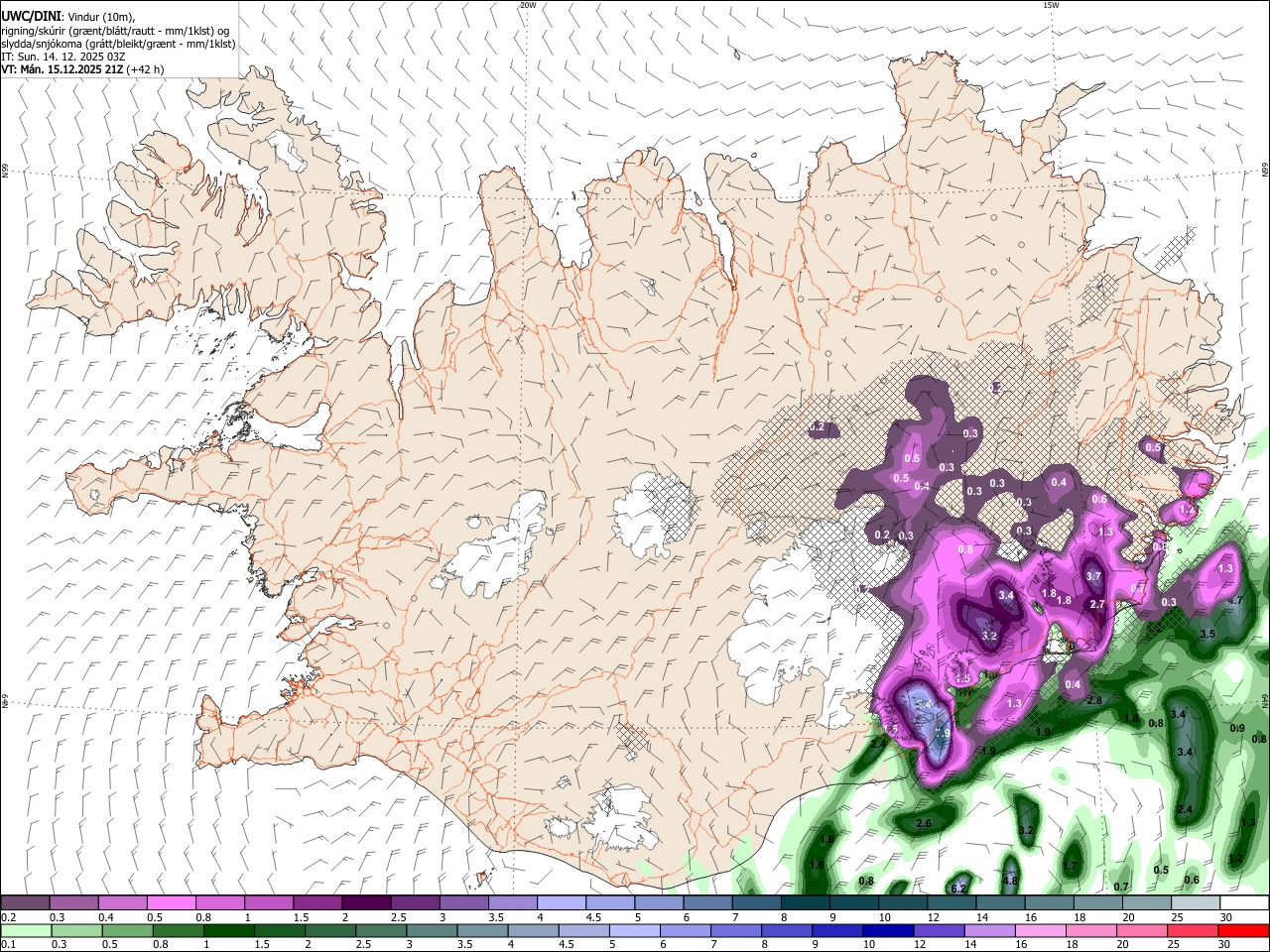
Task: Click the lower legend swatch labeled 4.5
Action: pyautogui.click(x=584, y=930)
